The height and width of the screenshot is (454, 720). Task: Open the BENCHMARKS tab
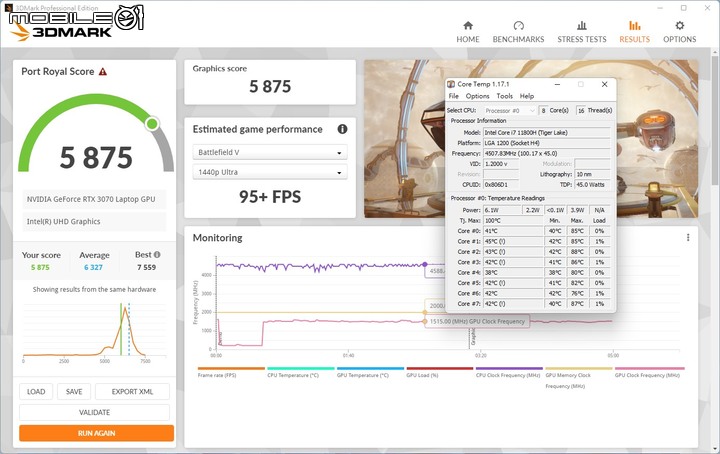click(518, 32)
